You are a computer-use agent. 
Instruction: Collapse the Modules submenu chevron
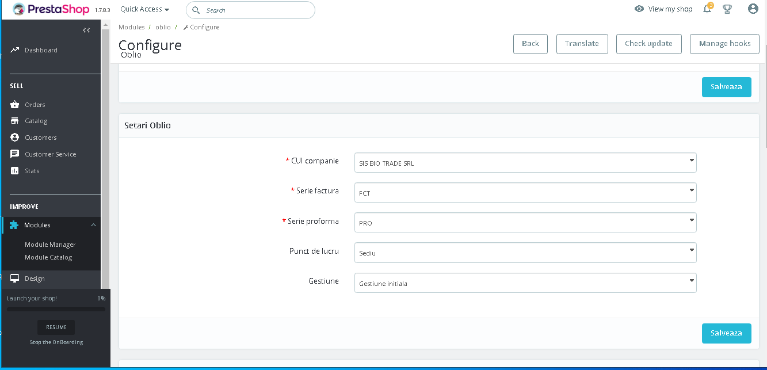coord(93,225)
